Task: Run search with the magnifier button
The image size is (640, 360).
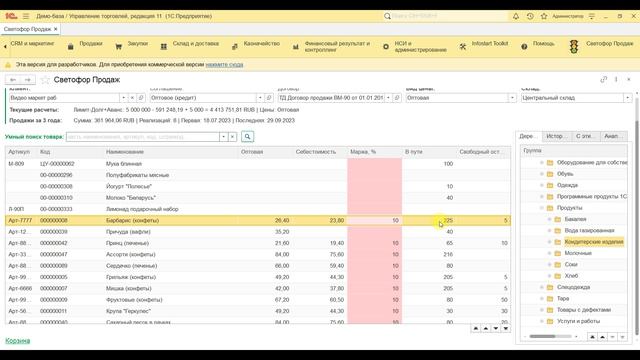Action: (x=247, y=137)
